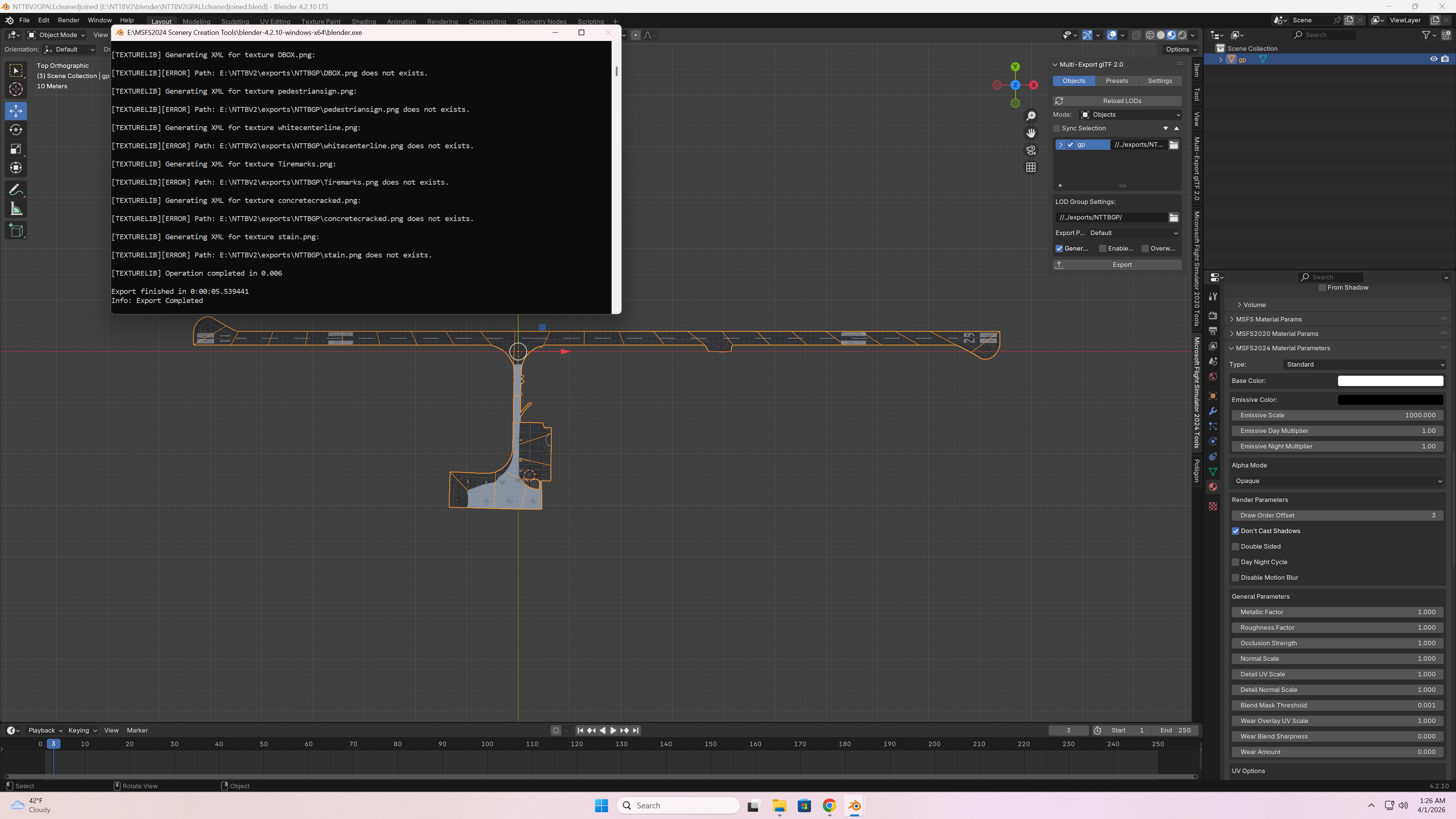This screenshot has width=1456, height=819.
Task: Toggle camera view icon in viewport
Action: (x=1031, y=151)
